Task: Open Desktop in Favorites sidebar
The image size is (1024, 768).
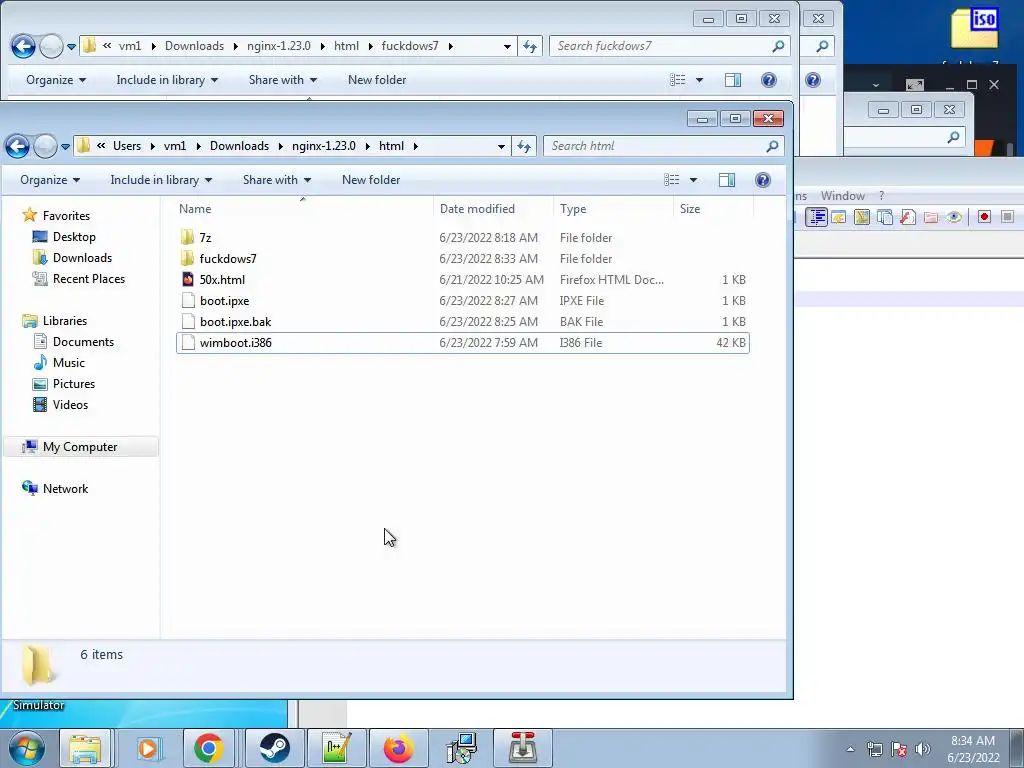Action: [74, 237]
